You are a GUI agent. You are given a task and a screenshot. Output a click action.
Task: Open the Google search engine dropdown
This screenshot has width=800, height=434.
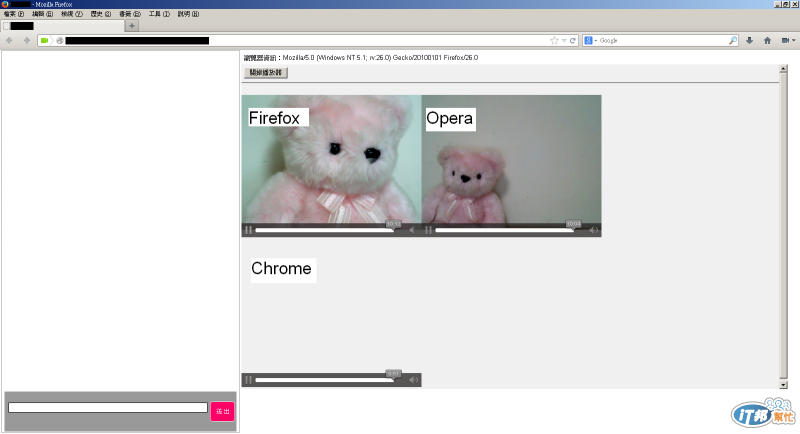(x=590, y=40)
